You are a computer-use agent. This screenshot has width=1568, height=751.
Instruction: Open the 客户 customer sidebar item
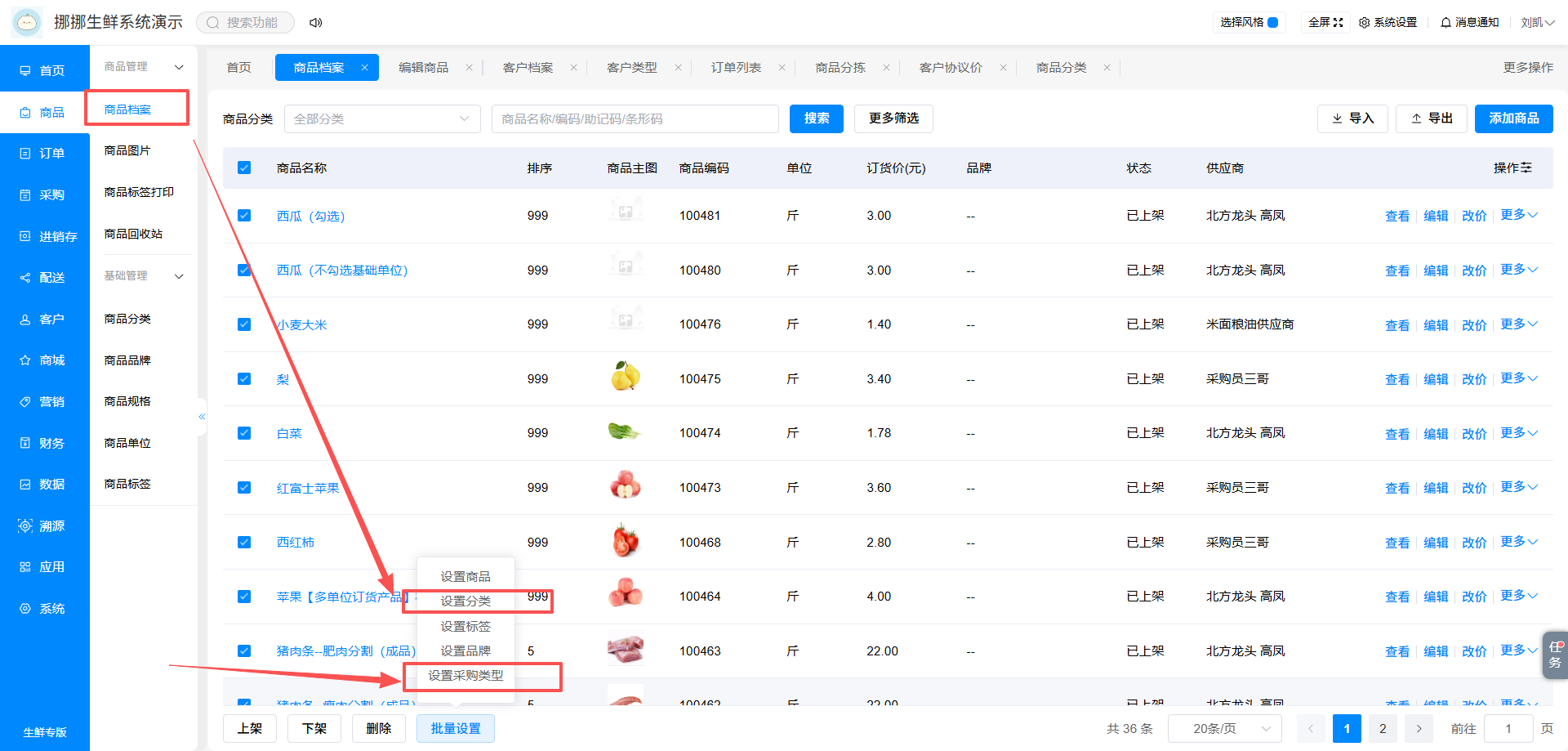(x=45, y=320)
